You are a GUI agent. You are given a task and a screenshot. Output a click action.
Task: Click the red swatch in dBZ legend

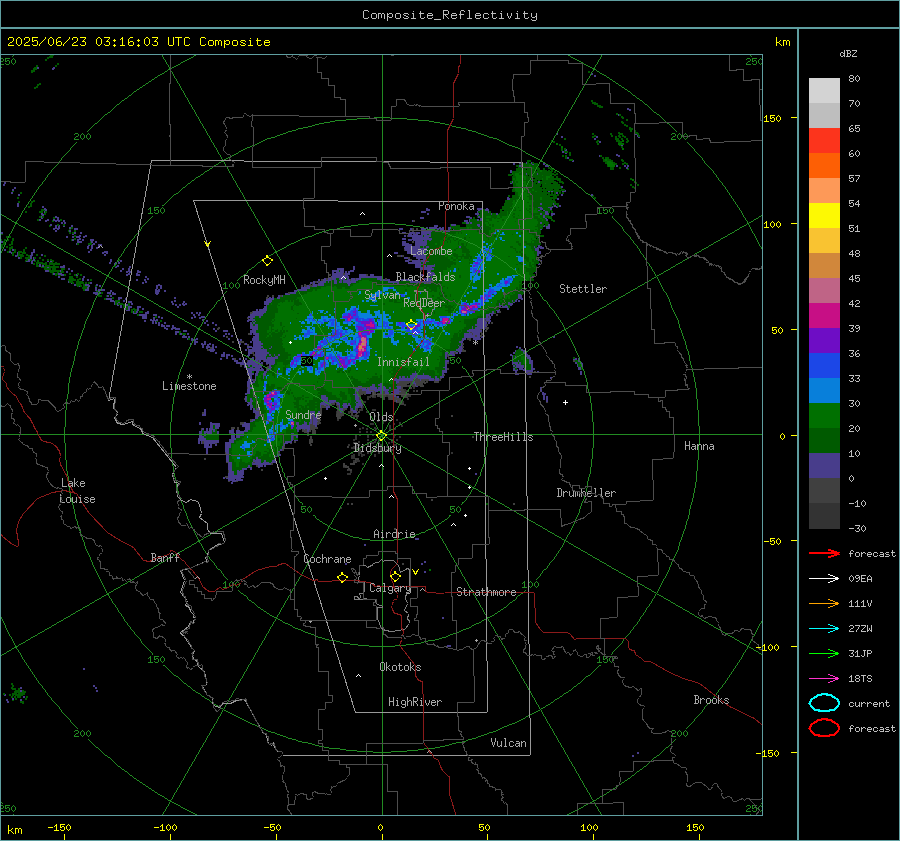tap(824, 140)
